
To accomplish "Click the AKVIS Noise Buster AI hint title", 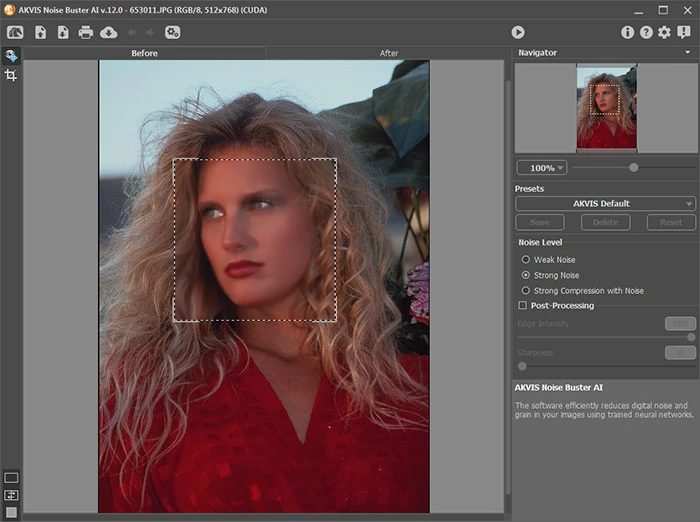I will 558,388.
